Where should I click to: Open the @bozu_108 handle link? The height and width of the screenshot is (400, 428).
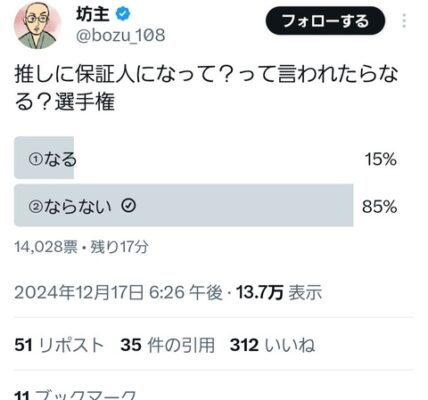(x=121, y=35)
